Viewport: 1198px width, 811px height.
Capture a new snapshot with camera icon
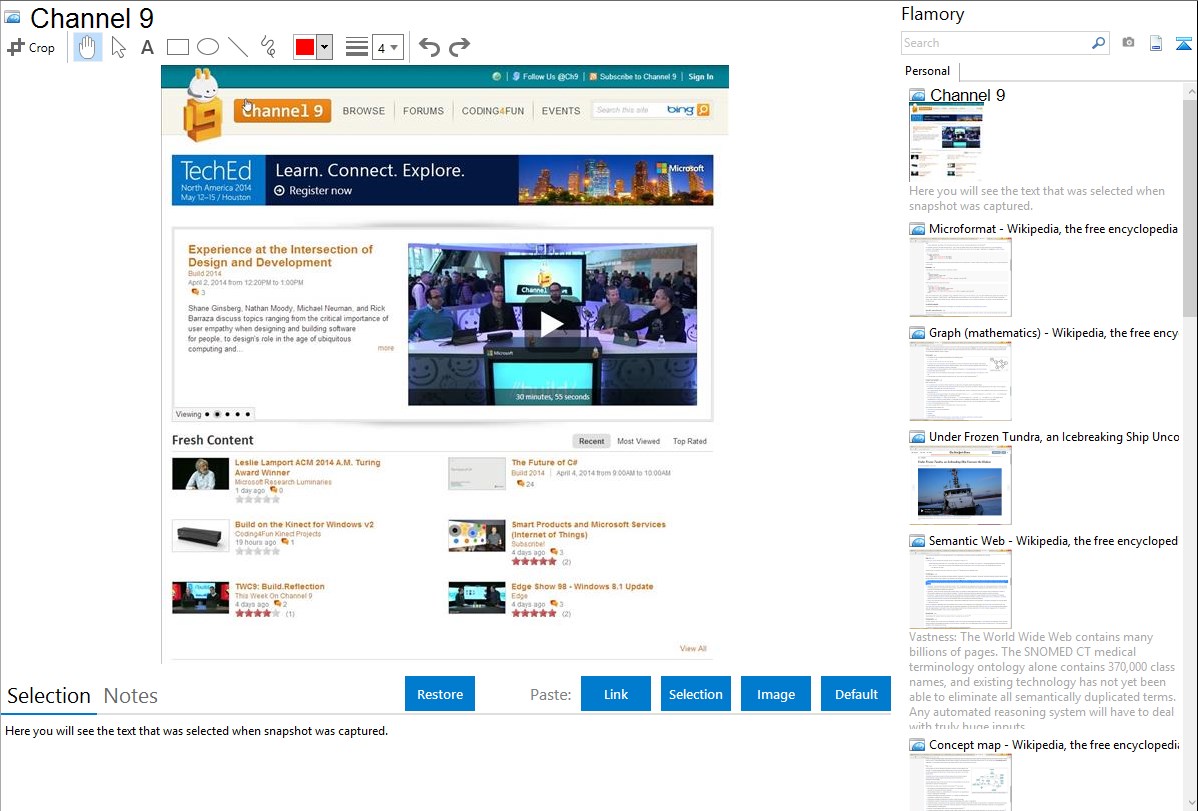pos(1128,43)
